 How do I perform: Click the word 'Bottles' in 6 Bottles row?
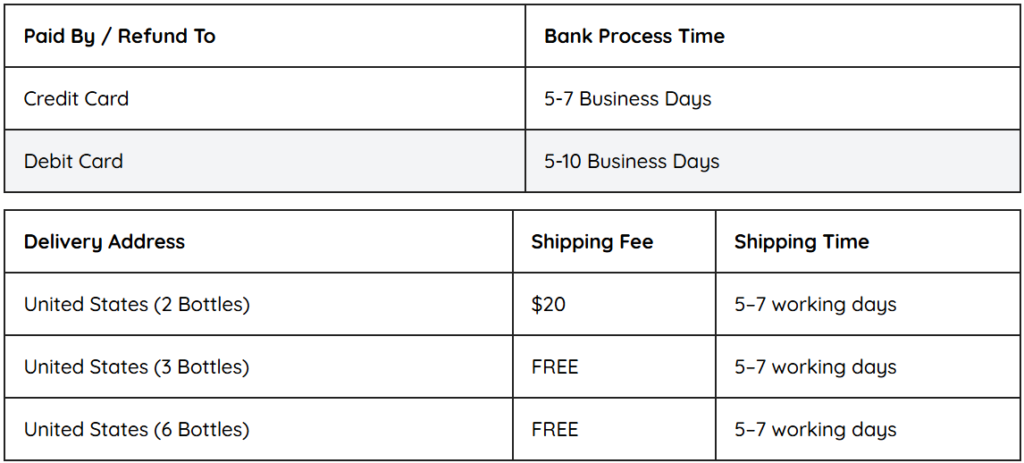[x=211, y=430]
